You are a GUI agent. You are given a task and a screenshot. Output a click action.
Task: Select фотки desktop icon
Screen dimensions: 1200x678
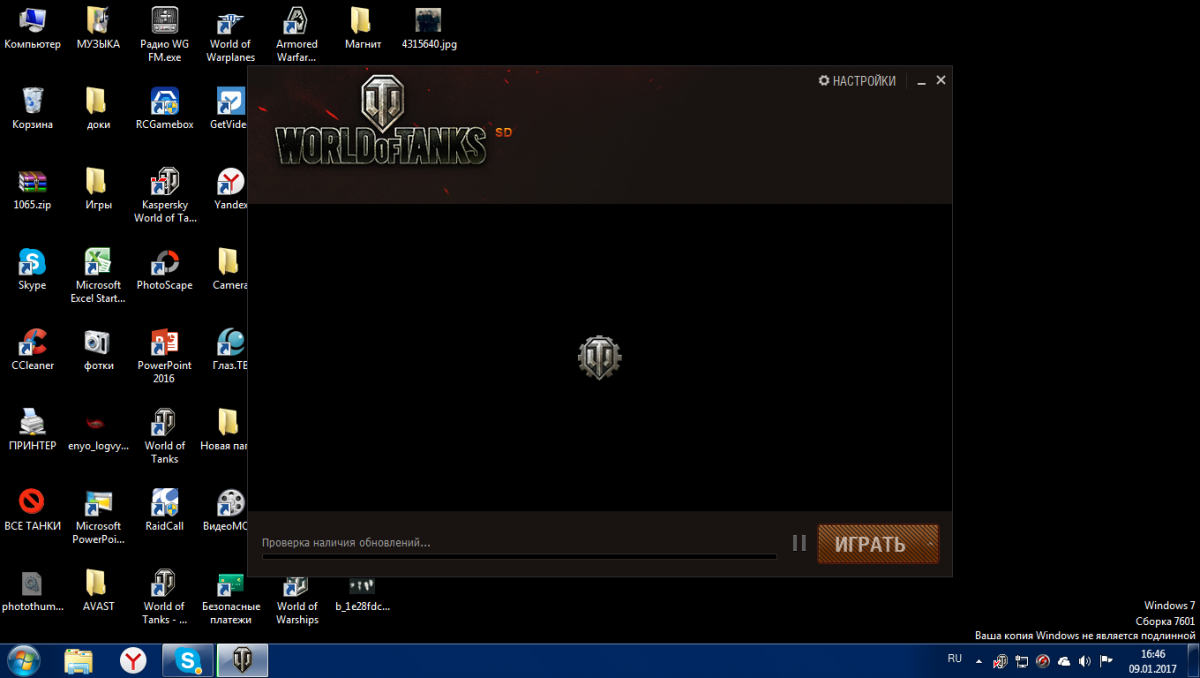(x=98, y=349)
